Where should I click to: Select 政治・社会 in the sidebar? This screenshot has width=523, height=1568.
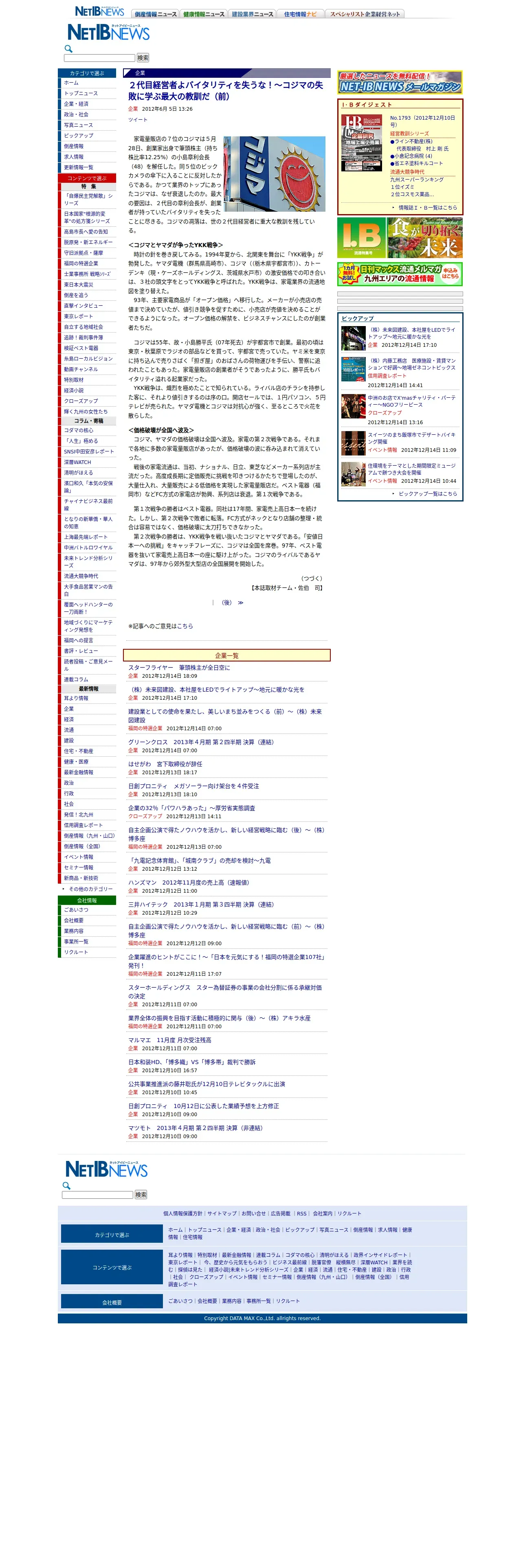(76, 114)
